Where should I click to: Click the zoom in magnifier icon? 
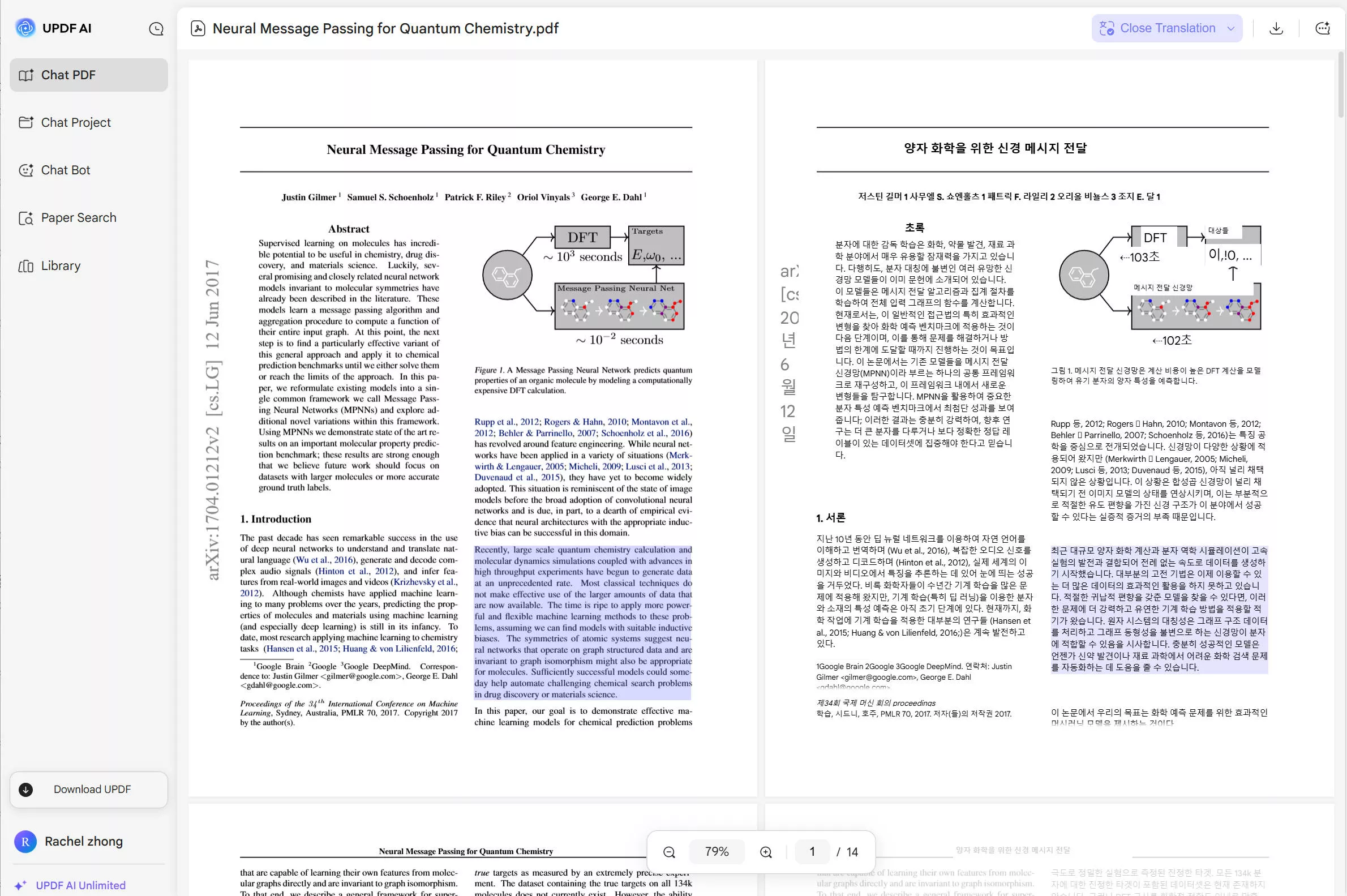click(766, 852)
